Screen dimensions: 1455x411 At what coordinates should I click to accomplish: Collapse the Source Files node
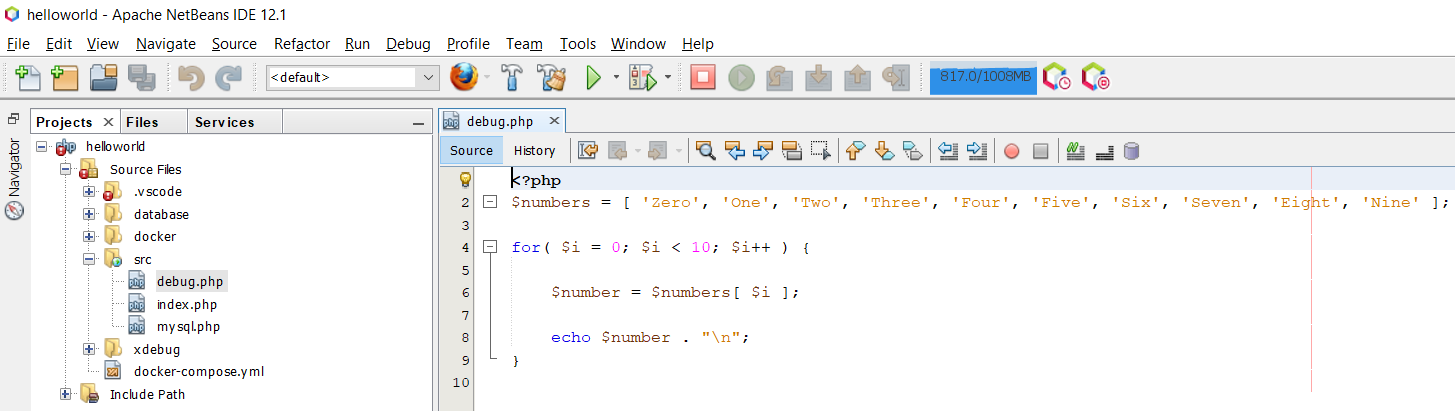pos(65,169)
